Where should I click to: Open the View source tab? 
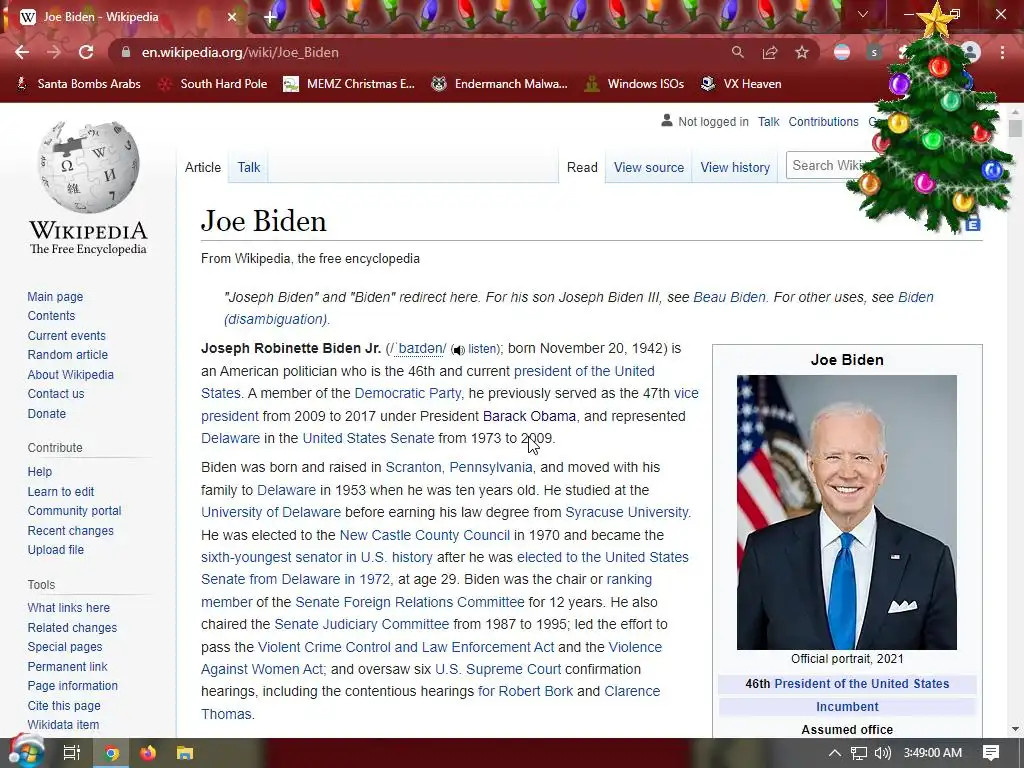click(x=648, y=167)
